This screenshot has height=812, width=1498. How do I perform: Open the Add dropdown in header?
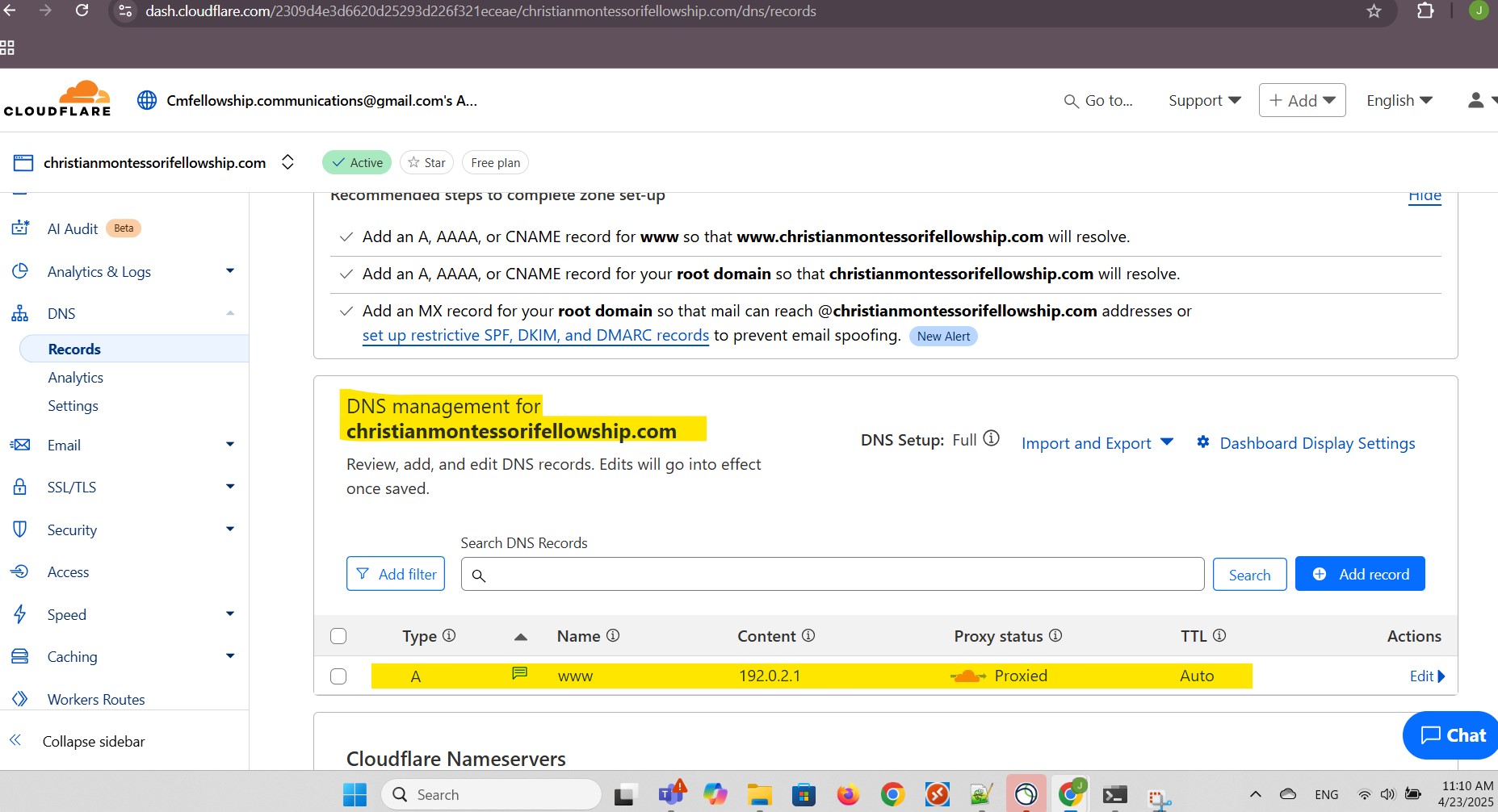[1302, 100]
